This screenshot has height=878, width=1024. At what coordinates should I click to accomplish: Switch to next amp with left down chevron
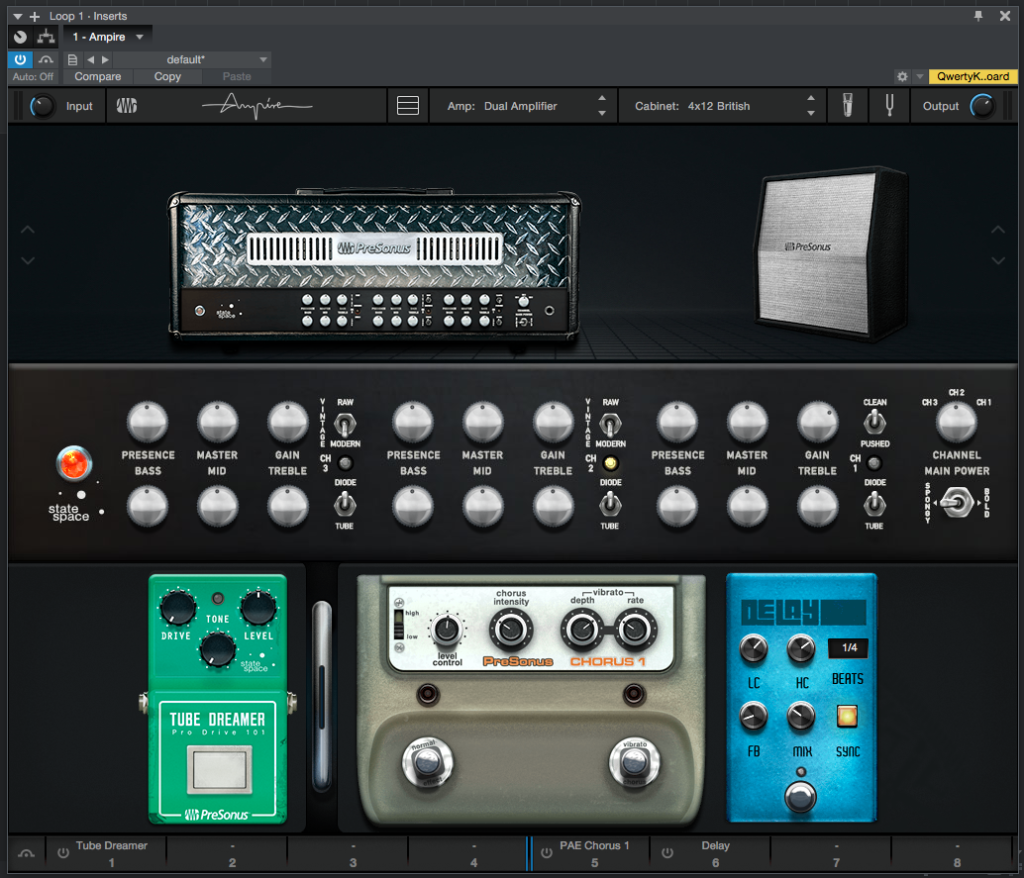(27, 260)
